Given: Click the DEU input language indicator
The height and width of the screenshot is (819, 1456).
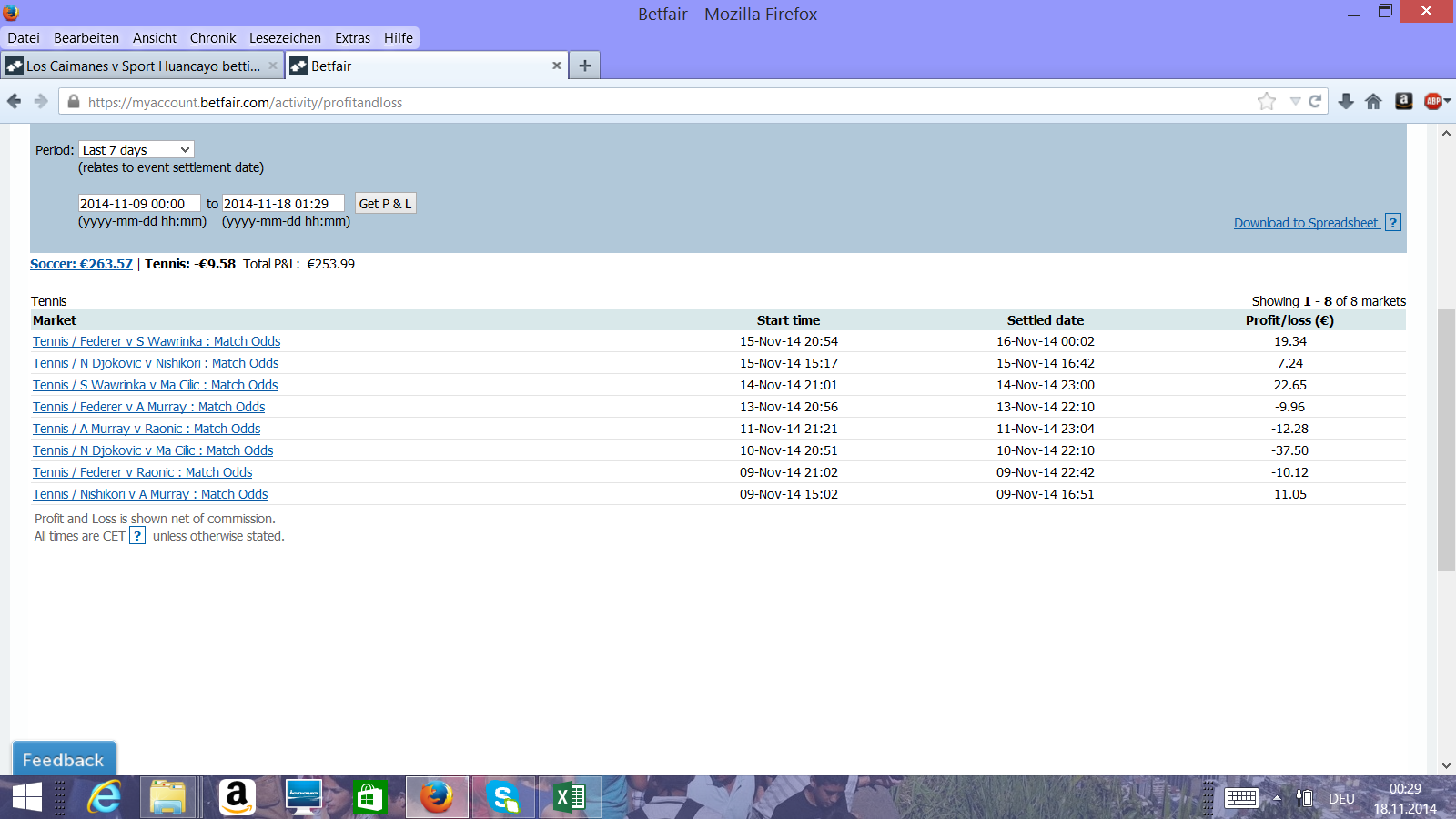Looking at the screenshot, I should click(x=1341, y=799).
